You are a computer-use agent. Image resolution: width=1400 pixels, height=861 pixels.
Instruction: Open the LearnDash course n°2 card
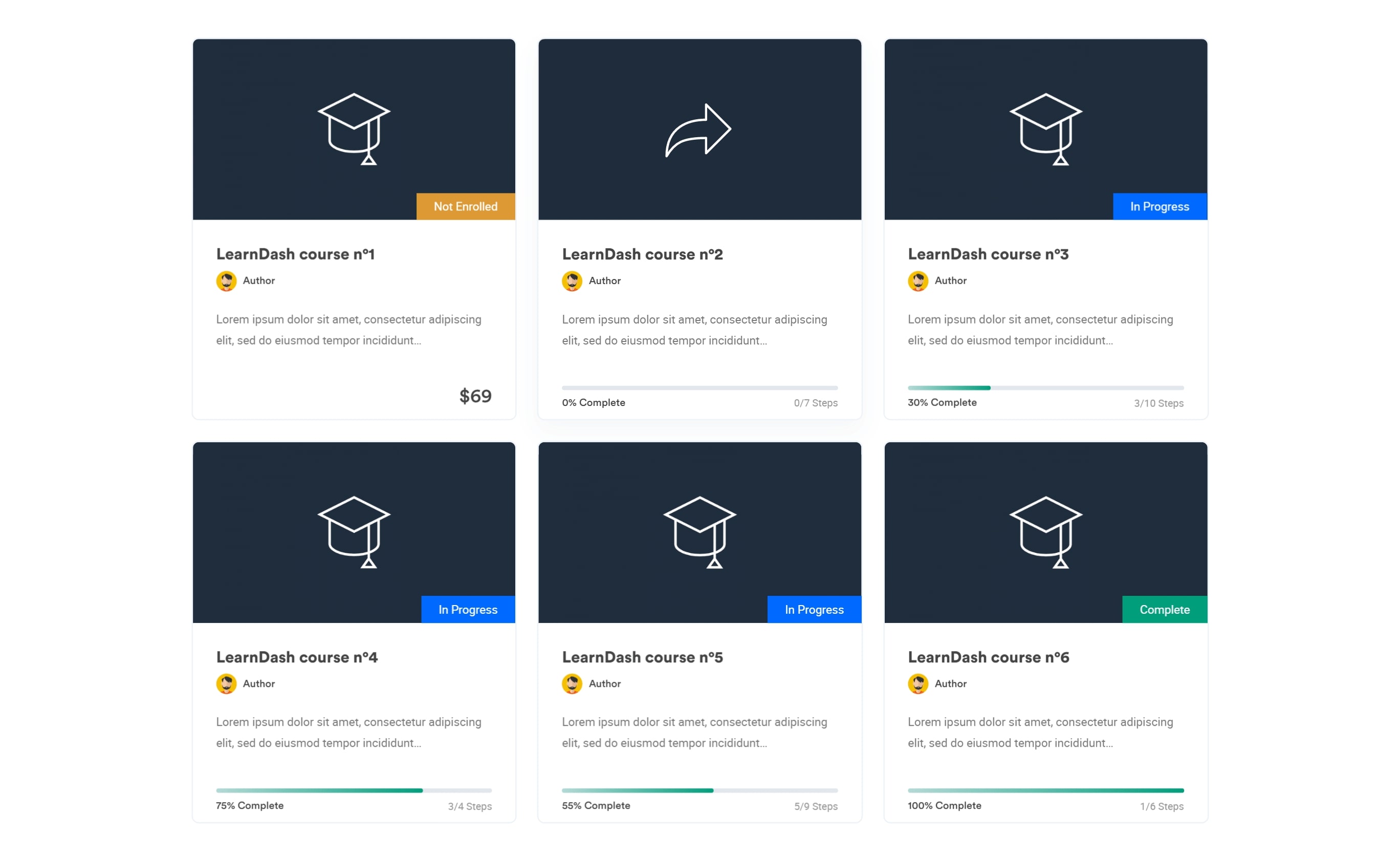[x=643, y=254]
